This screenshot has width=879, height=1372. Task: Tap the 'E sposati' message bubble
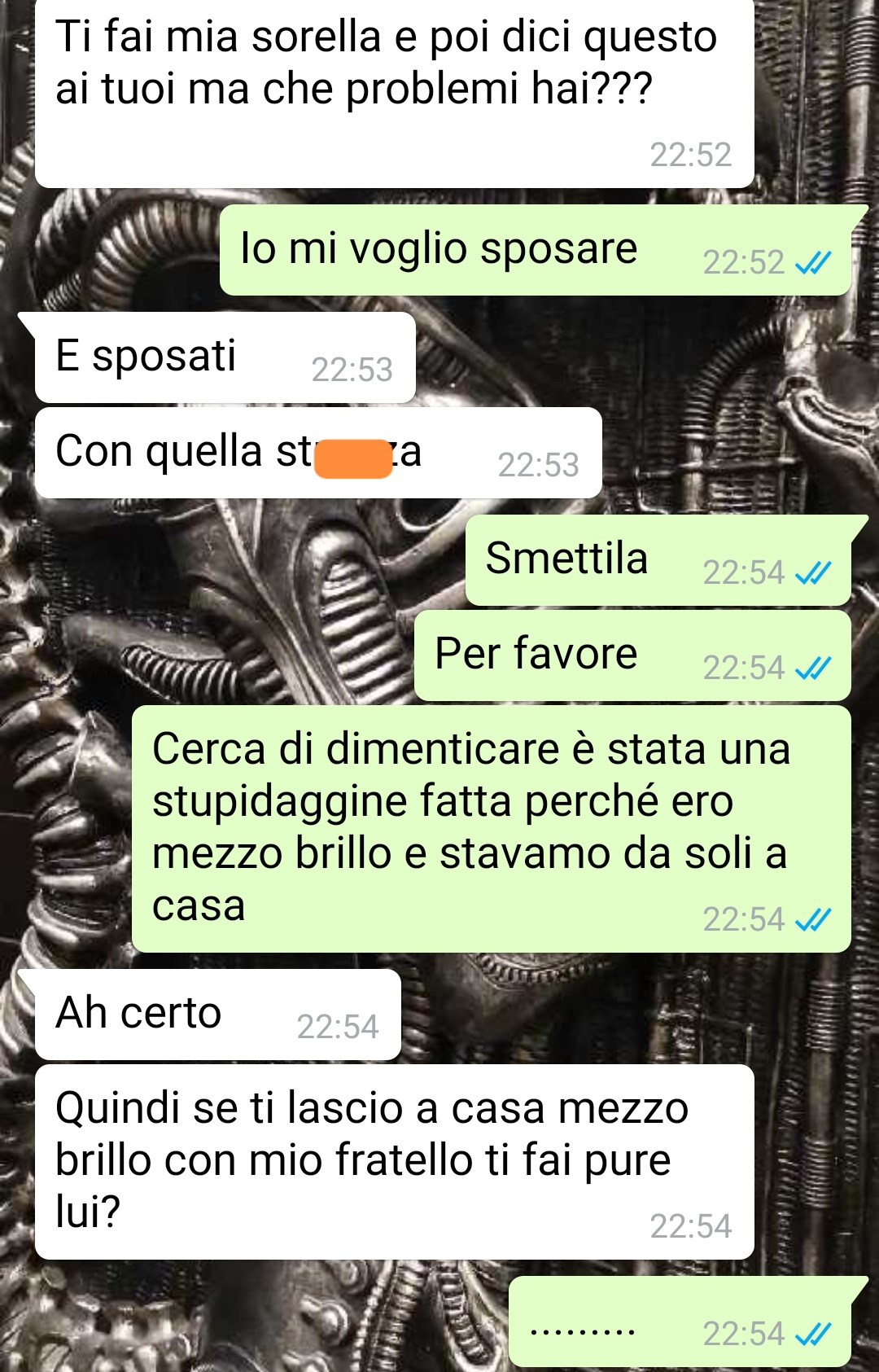(225, 357)
